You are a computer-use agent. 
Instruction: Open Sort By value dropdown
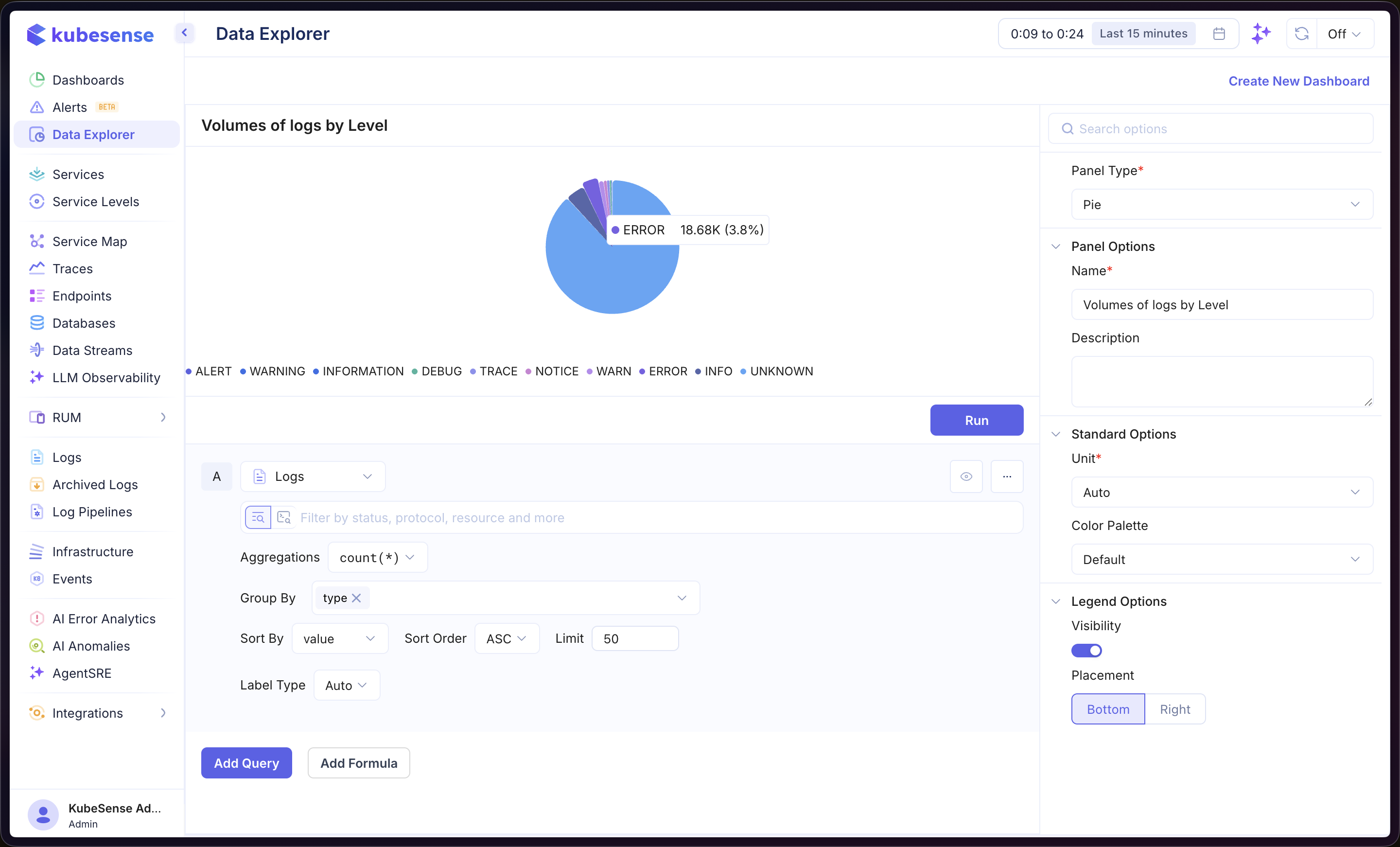(x=340, y=639)
